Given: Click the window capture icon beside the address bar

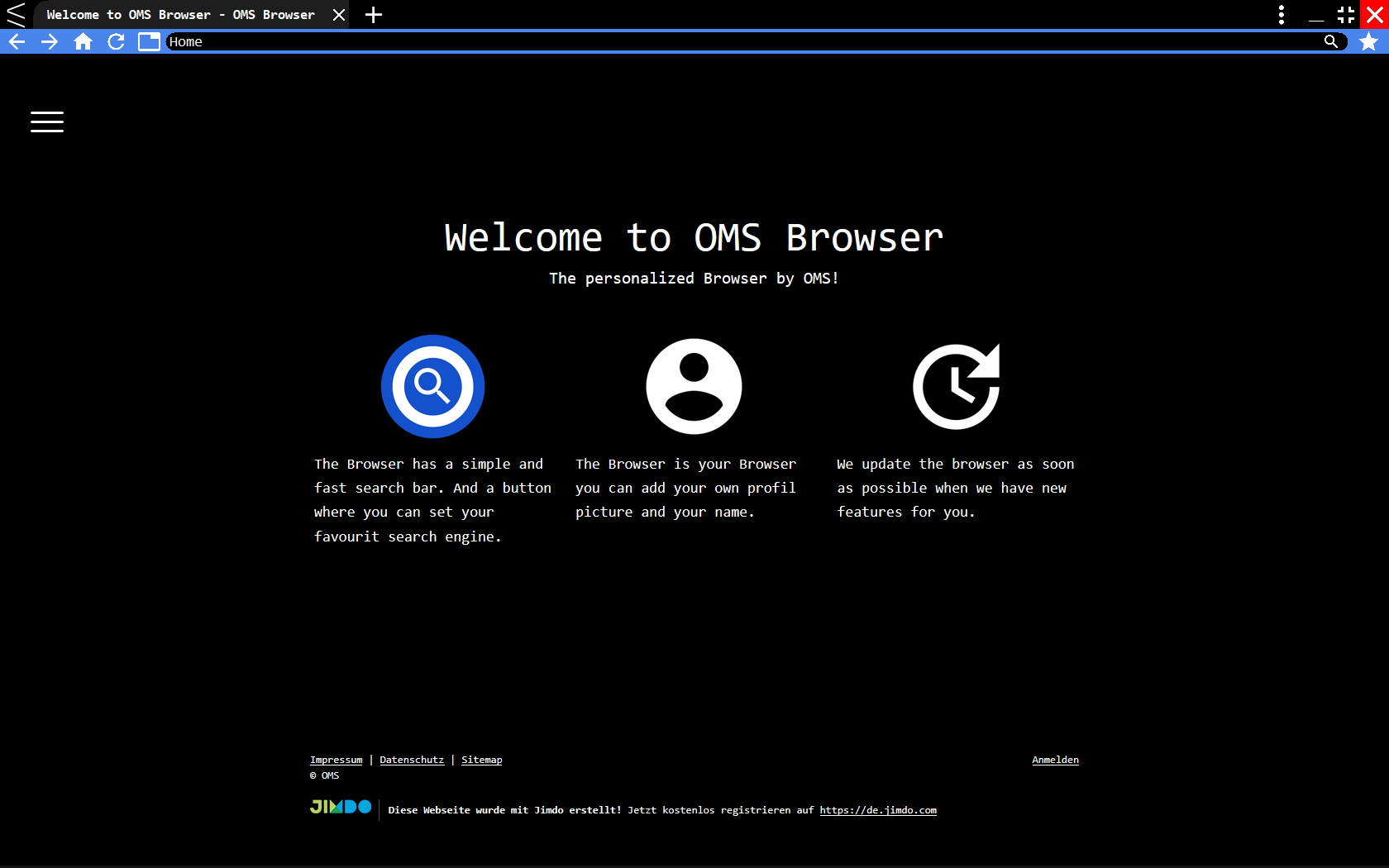Looking at the screenshot, I should click(149, 41).
